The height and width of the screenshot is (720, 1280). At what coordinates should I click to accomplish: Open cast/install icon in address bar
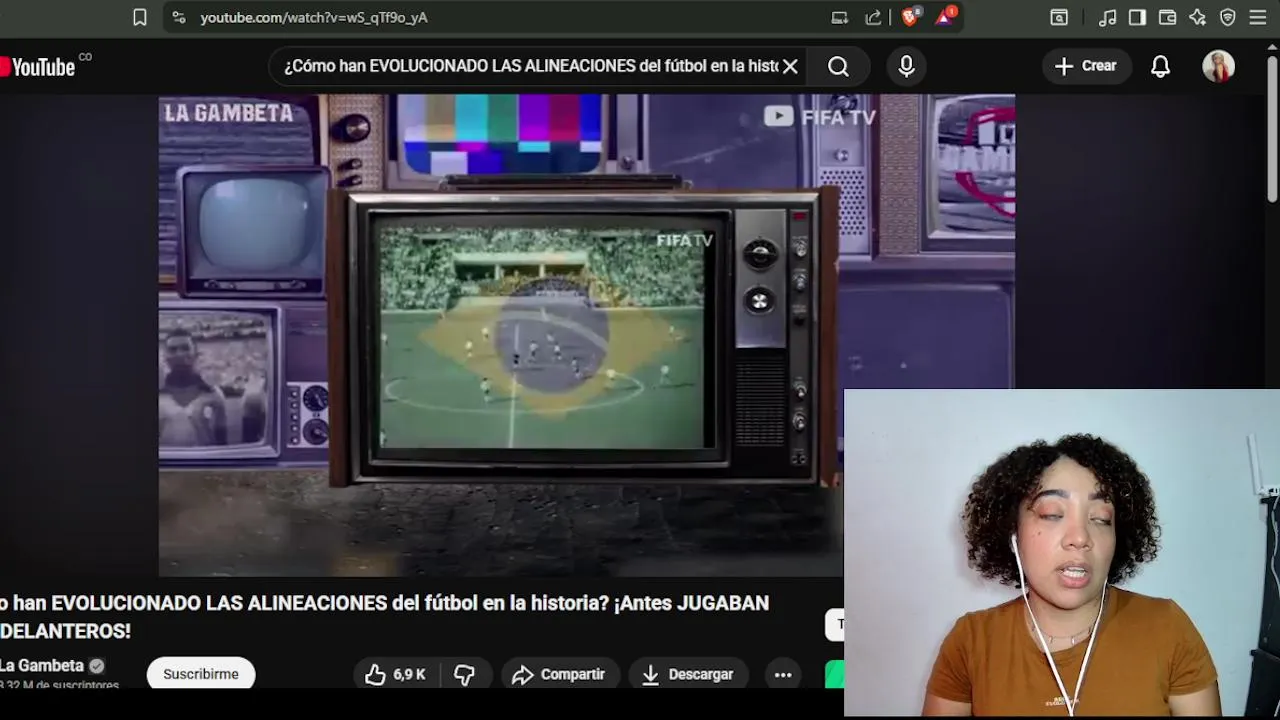[x=840, y=17]
